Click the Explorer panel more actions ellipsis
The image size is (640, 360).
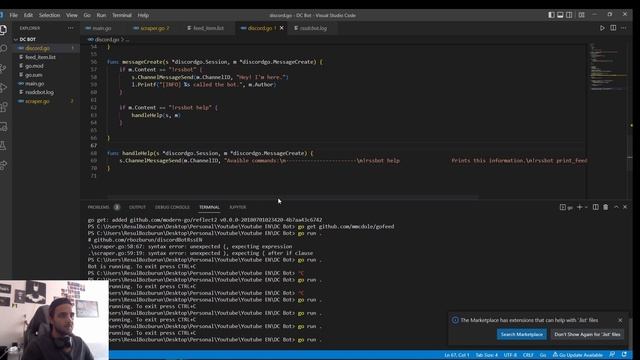point(71,28)
